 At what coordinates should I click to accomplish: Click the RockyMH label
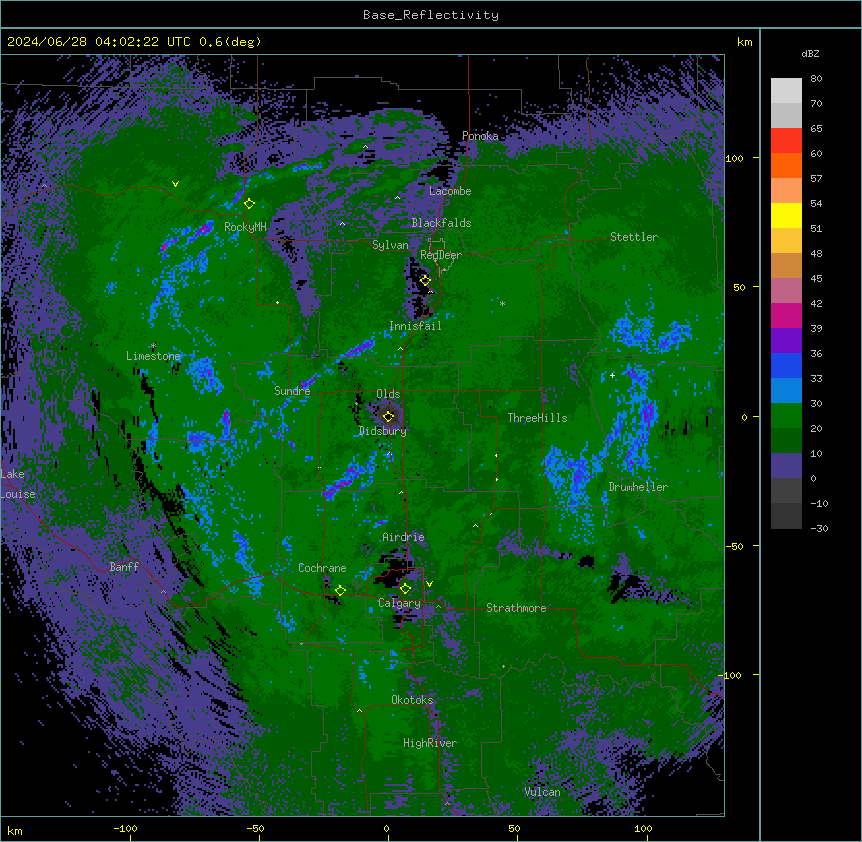click(245, 227)
